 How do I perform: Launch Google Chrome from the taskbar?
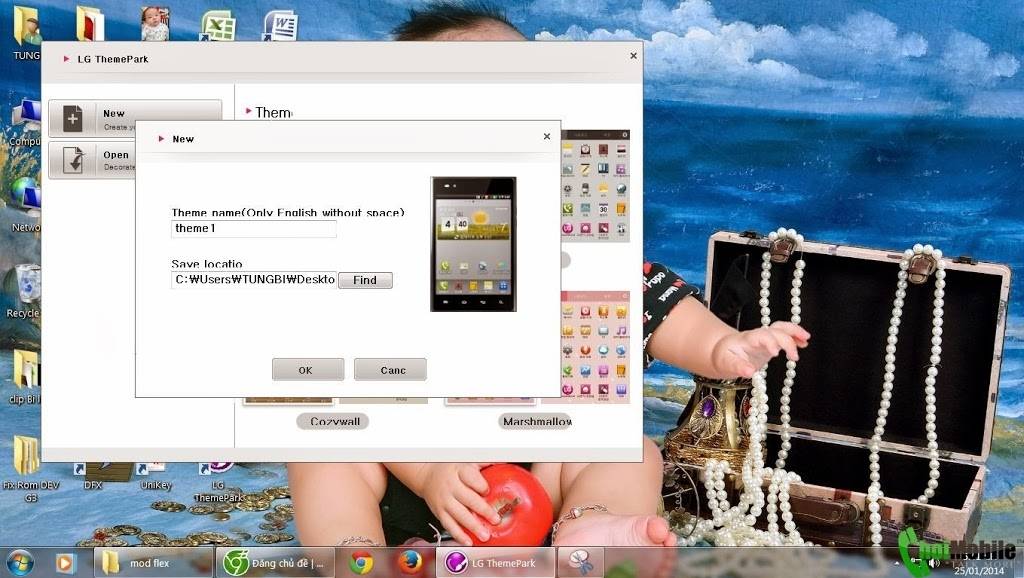(x=361, y=562)
